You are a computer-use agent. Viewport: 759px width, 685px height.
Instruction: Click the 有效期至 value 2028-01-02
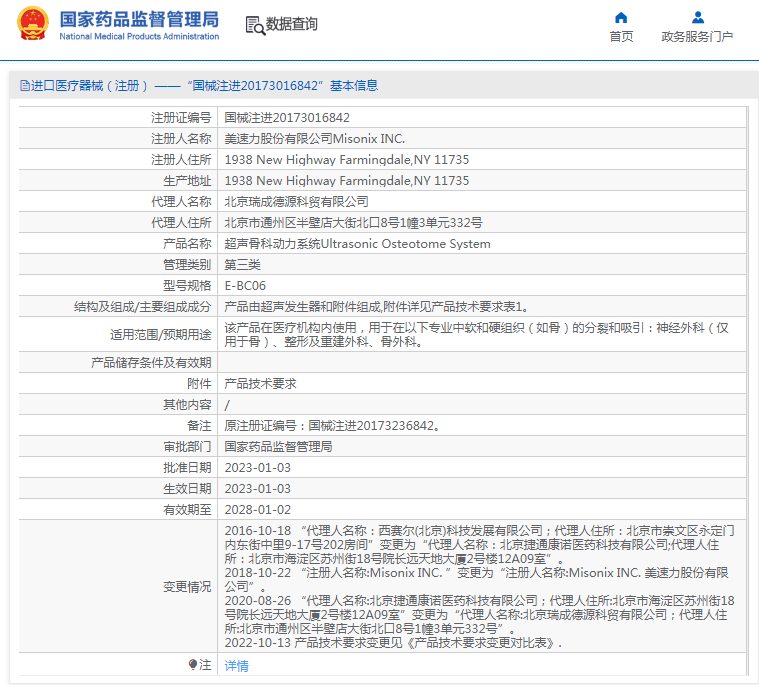coord(258,510)
